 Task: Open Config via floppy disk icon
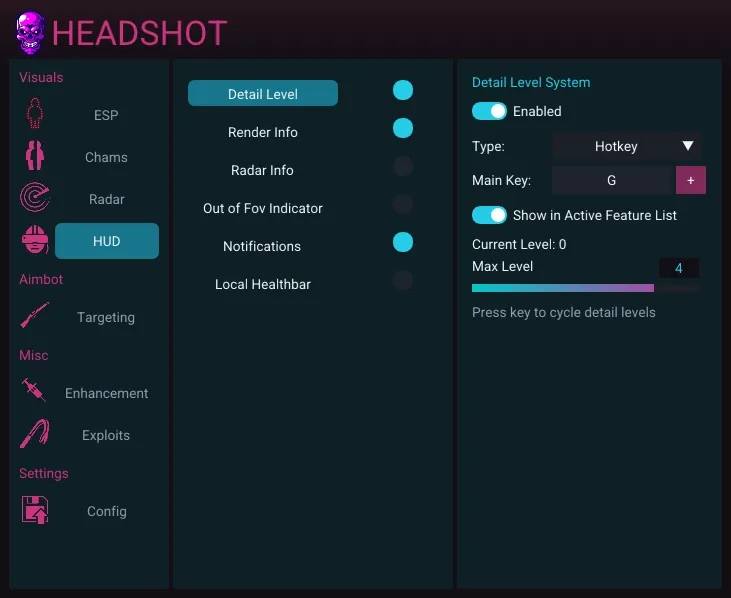pyautogui.click(x=35, y=510)
